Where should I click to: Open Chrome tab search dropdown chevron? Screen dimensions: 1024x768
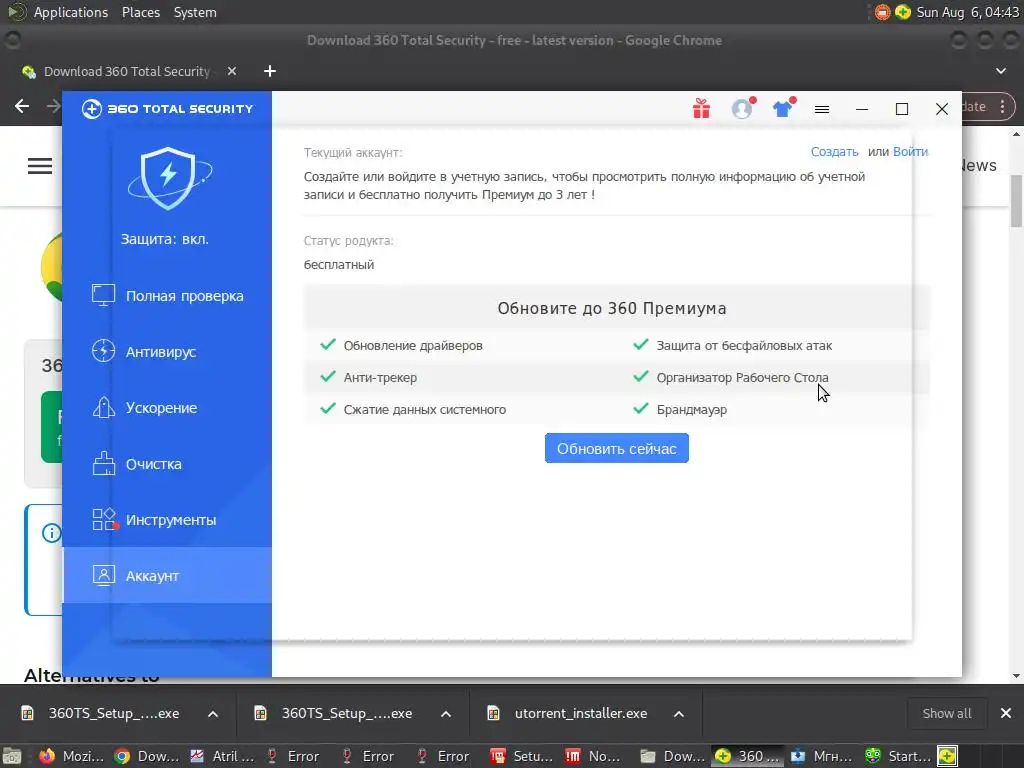(x=1000, y=71)
